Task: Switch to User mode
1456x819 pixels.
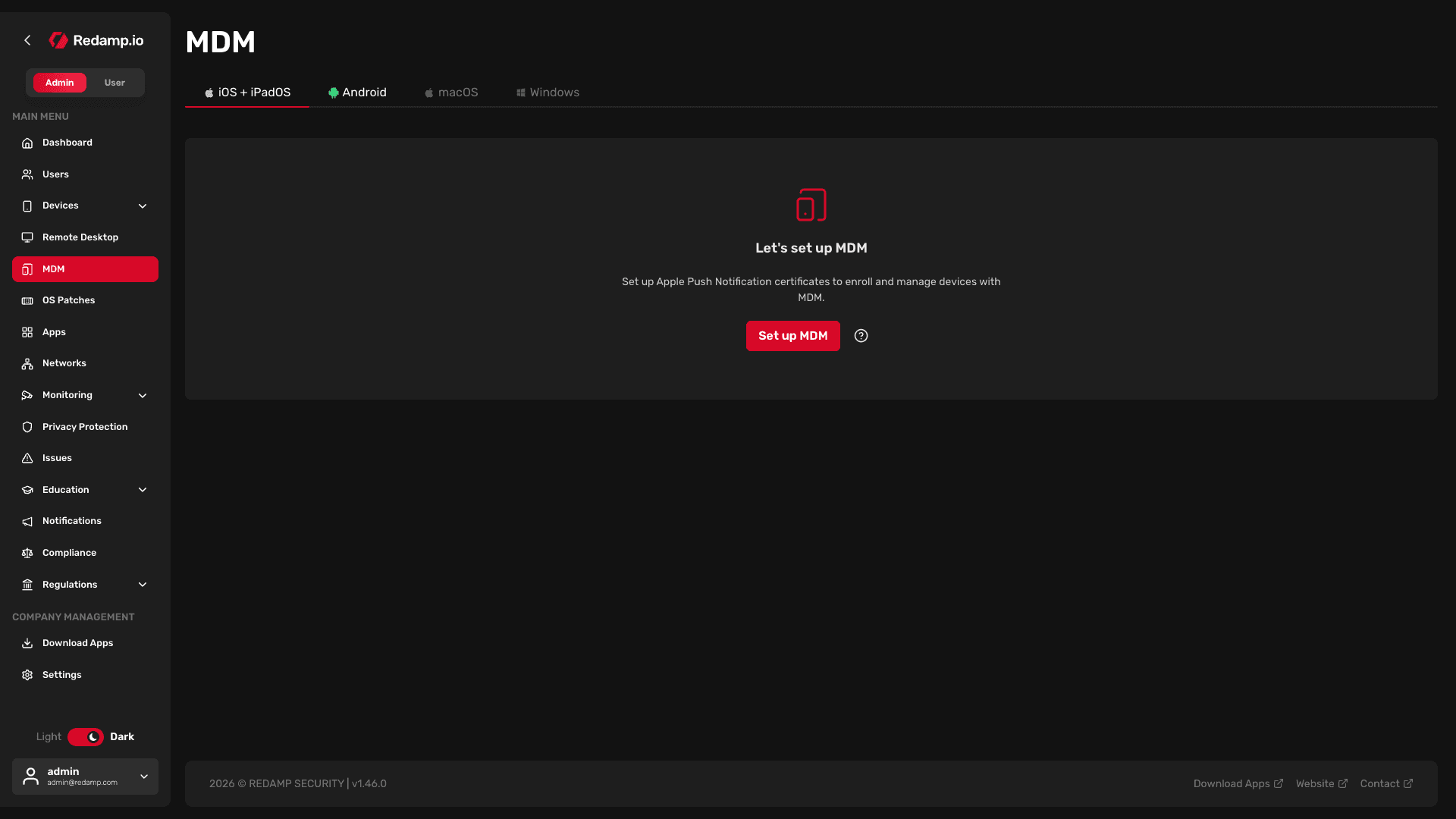Action: [115, 83]
